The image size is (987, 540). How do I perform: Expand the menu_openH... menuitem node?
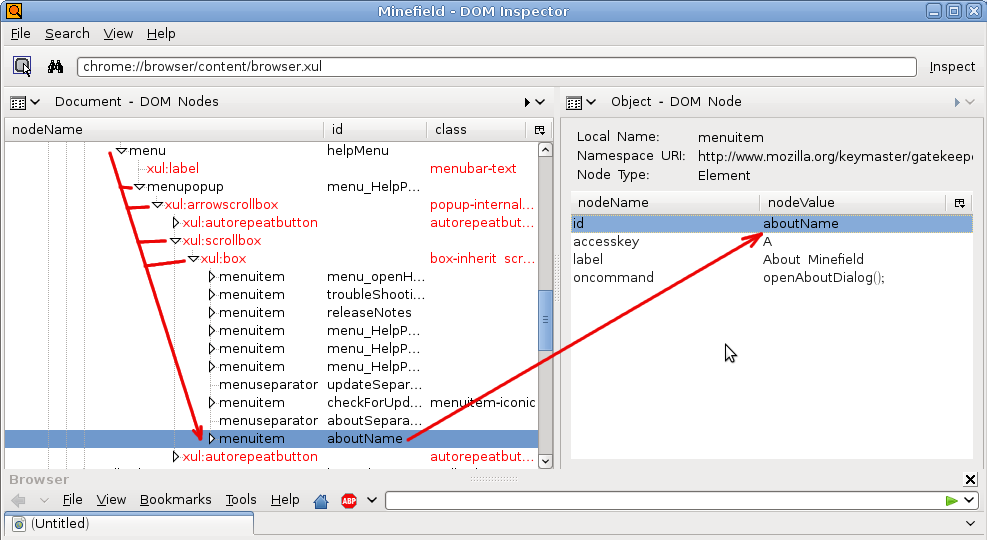click(212, 277)
